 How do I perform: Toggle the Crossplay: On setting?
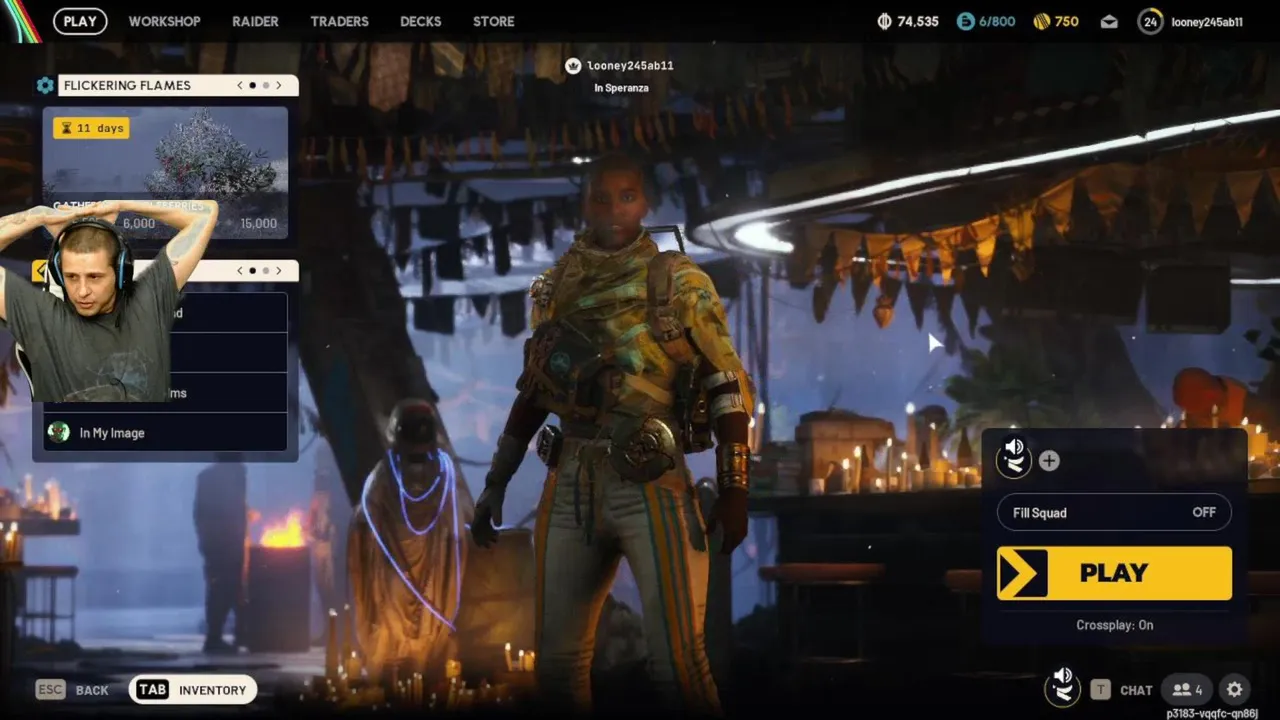click(x=1114, y=625)
